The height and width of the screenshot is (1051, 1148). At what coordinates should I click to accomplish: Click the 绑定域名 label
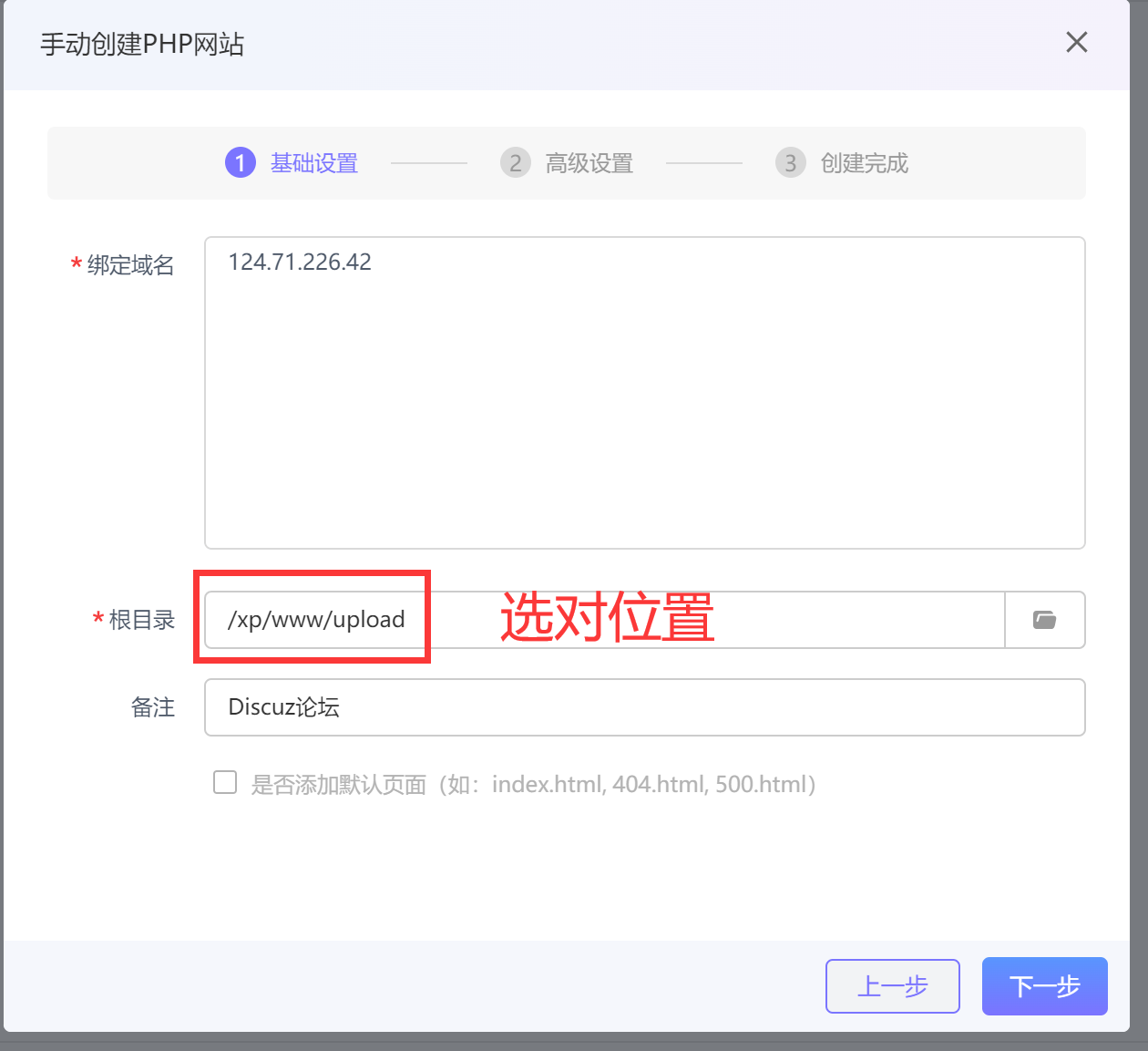(x=130, y=265)
